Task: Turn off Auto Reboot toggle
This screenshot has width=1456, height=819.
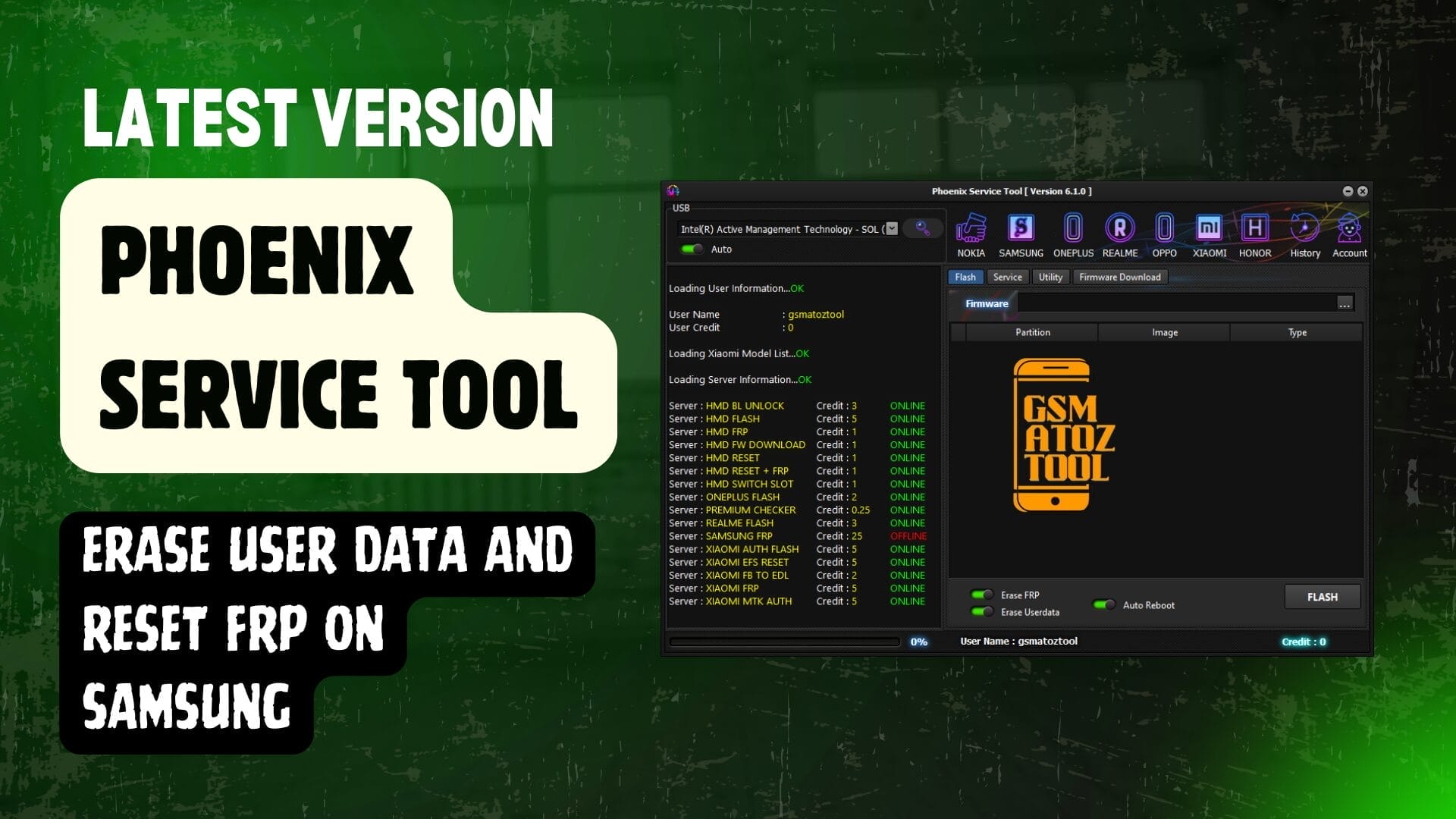Action: tap(1104, 605)
